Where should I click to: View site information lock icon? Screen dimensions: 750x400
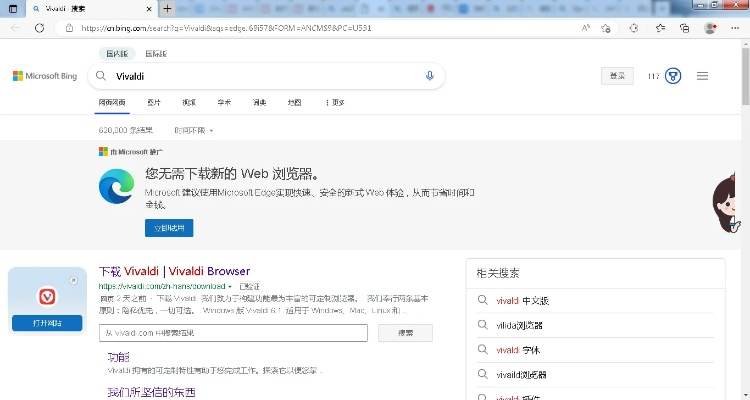click(69, 28)
